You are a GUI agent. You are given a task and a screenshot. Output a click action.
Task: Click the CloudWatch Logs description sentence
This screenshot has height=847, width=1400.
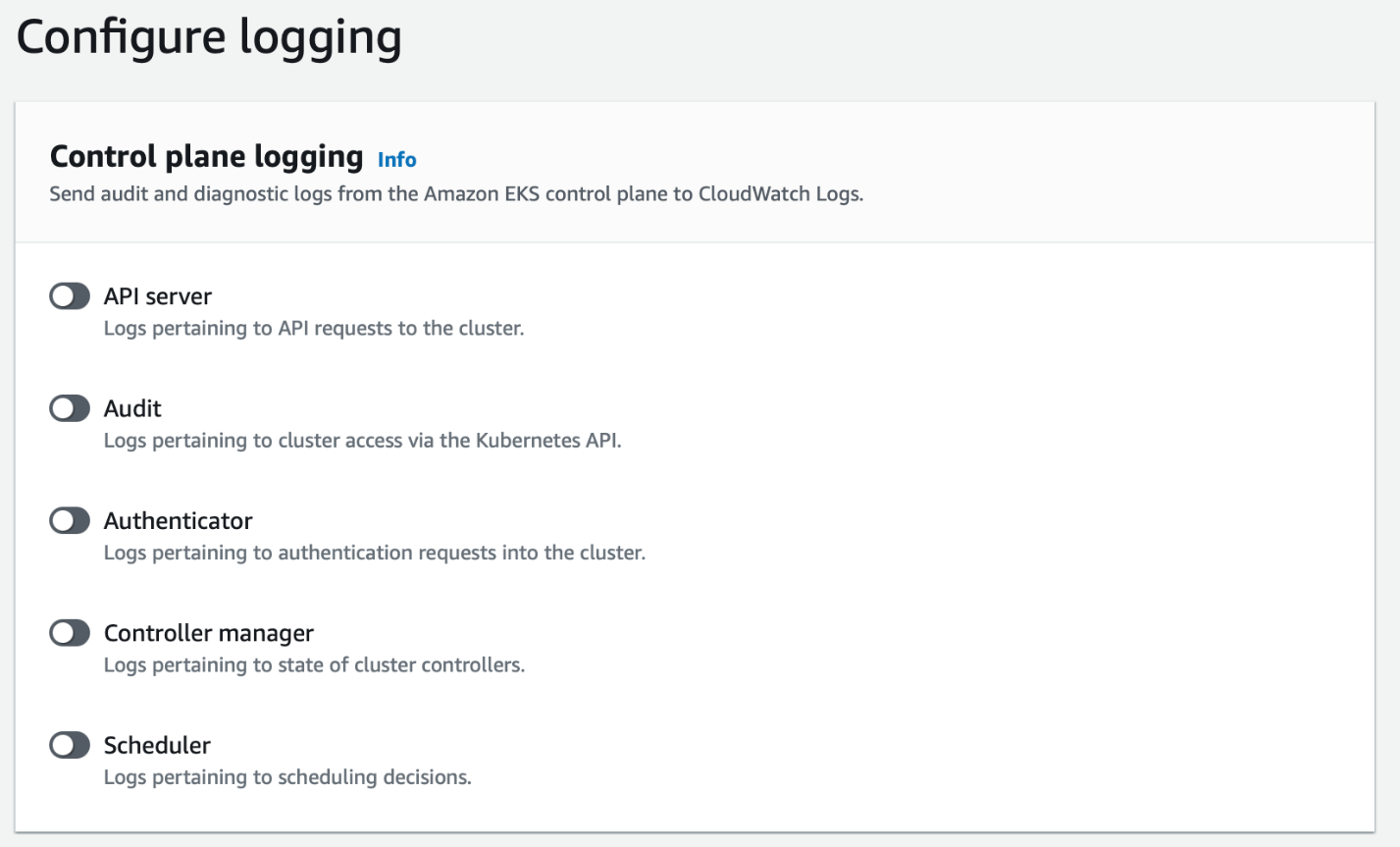point(456,193)
